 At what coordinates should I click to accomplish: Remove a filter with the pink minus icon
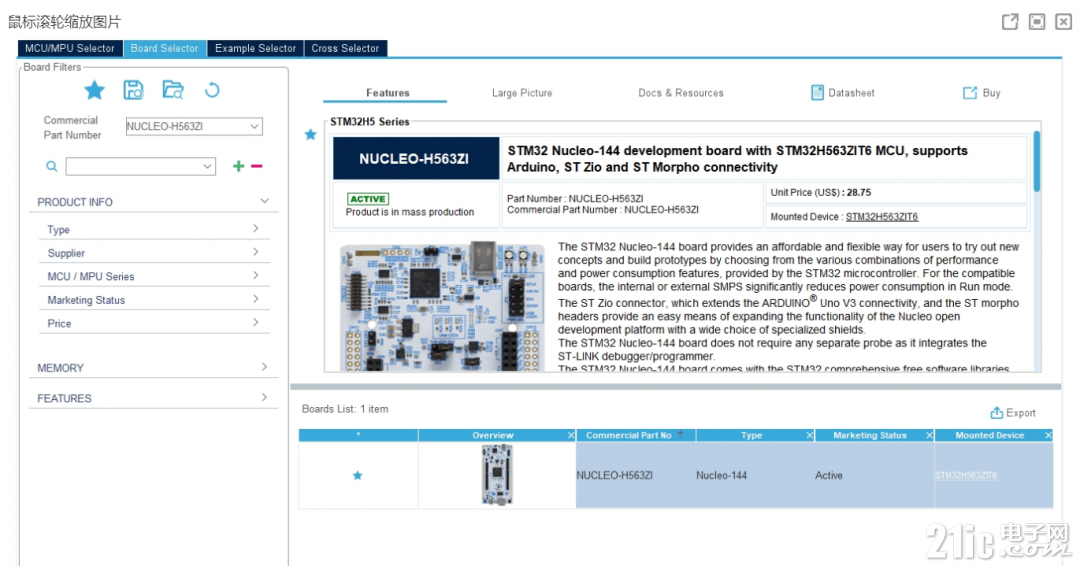[x=257, y=166]
